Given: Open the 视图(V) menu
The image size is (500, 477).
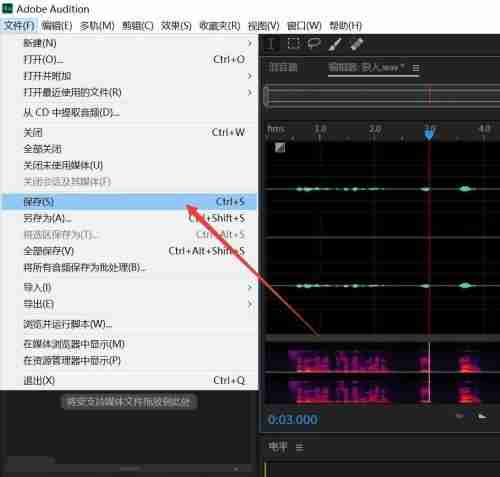Looking at the screenshot, I should click(263, 26).
